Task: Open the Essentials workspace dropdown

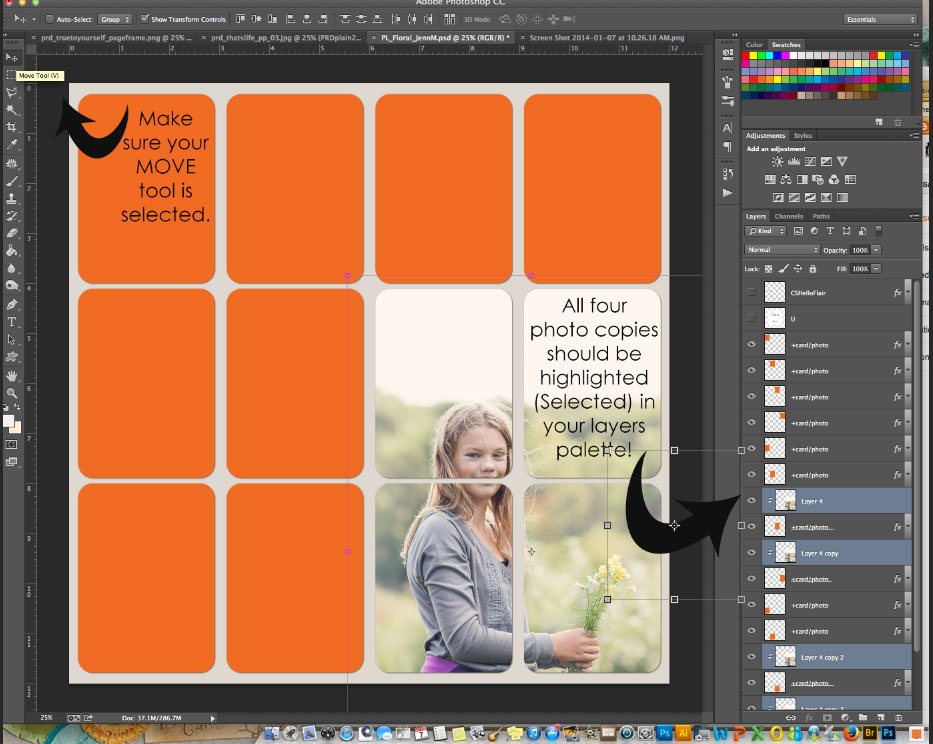Action: (880, 19)
